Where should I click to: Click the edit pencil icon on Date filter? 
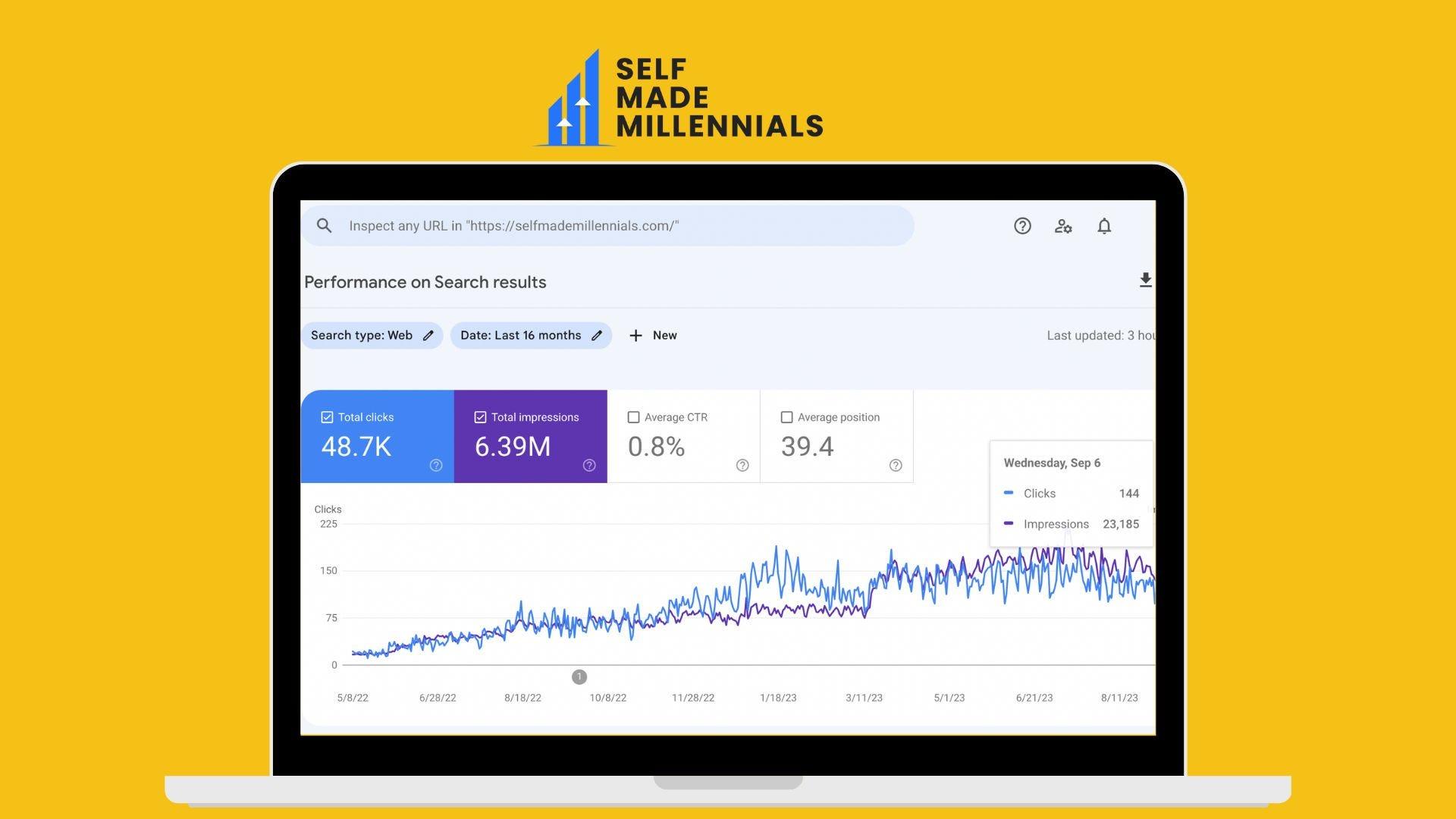[x=597, y=335]
